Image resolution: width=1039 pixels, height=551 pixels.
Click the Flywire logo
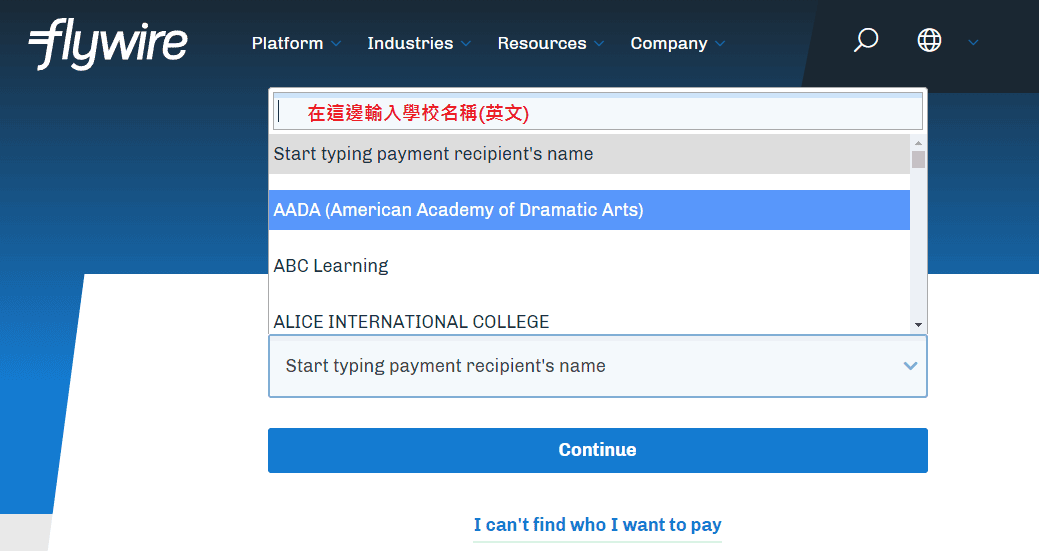tap(108, 43)
